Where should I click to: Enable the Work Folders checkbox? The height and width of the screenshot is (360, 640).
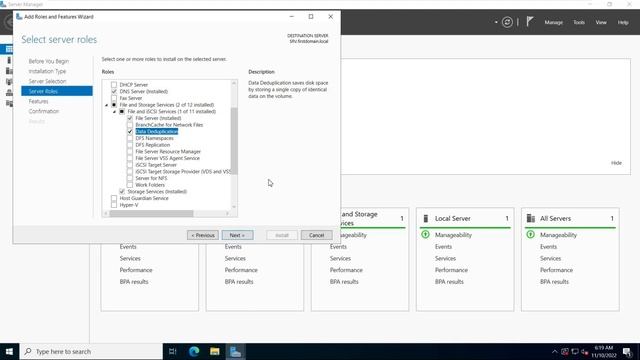(130, 185)
